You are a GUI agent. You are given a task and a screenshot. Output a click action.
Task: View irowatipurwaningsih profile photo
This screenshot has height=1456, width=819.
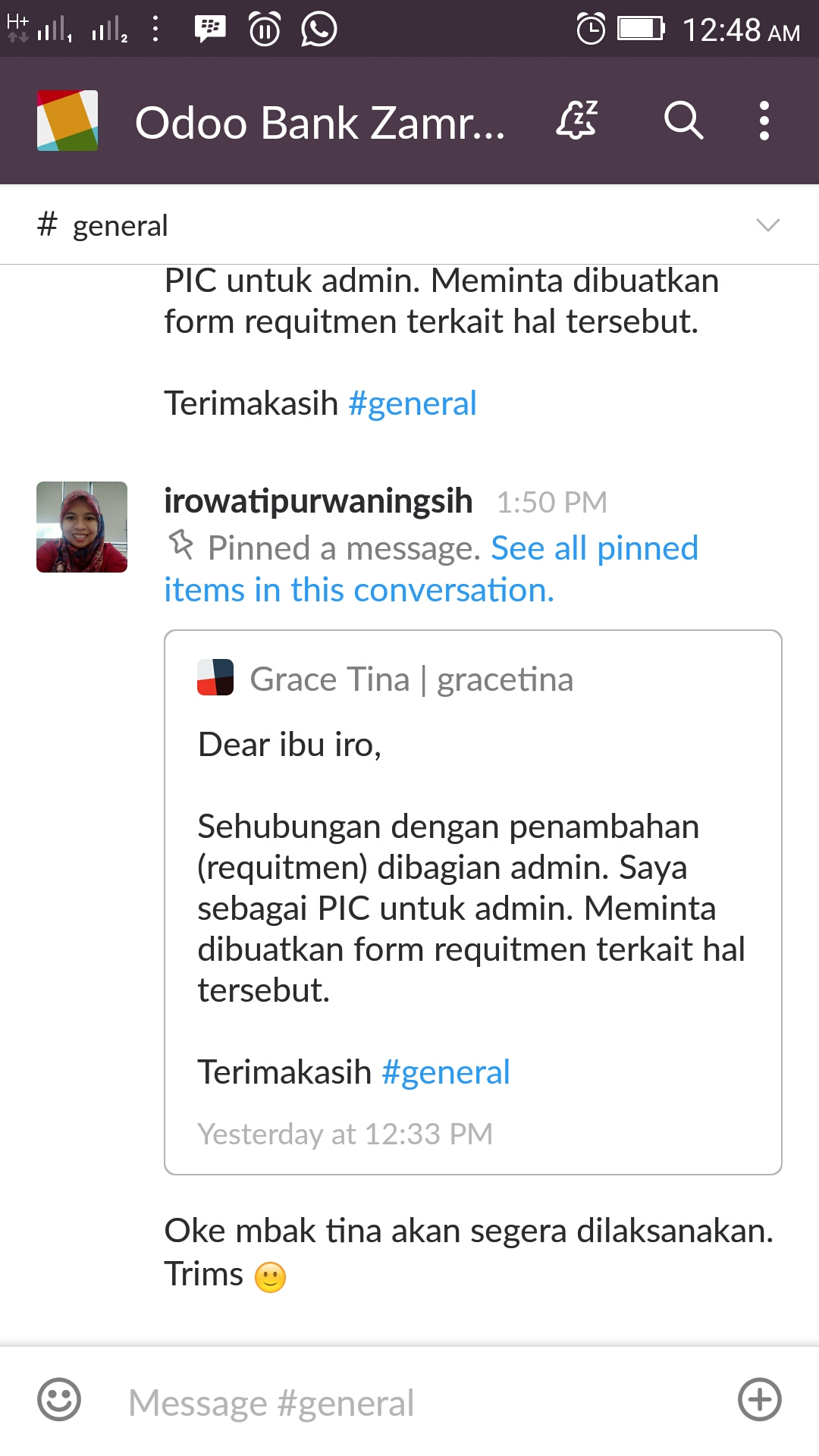click(82, 527)
